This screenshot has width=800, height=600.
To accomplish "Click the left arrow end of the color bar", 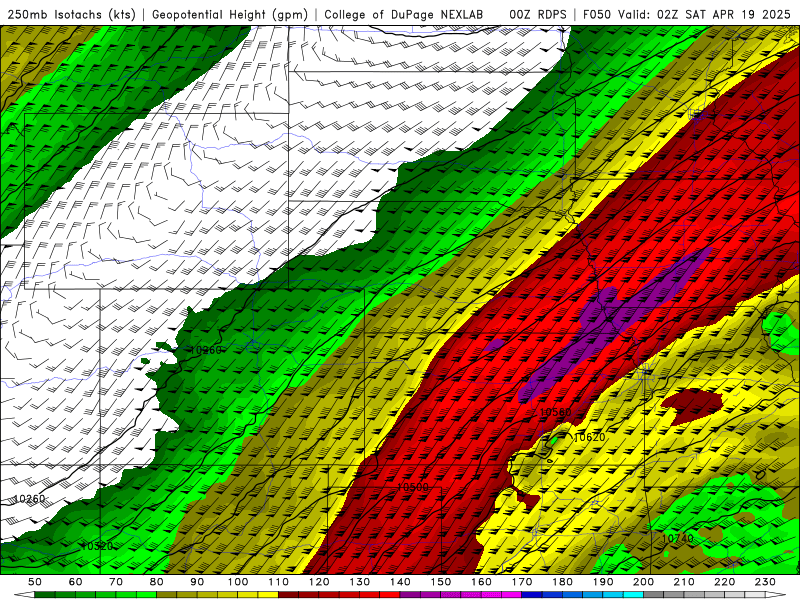I will [24, 595].
